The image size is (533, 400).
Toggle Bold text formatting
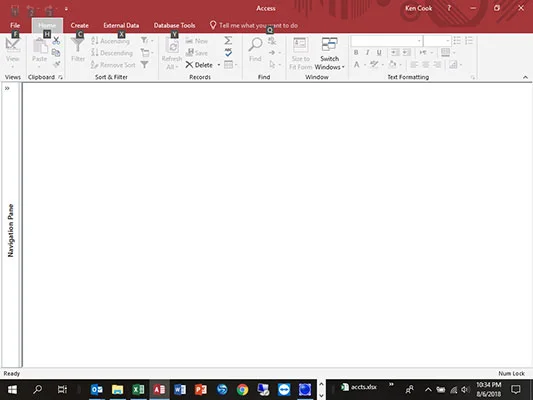point(356,52)
